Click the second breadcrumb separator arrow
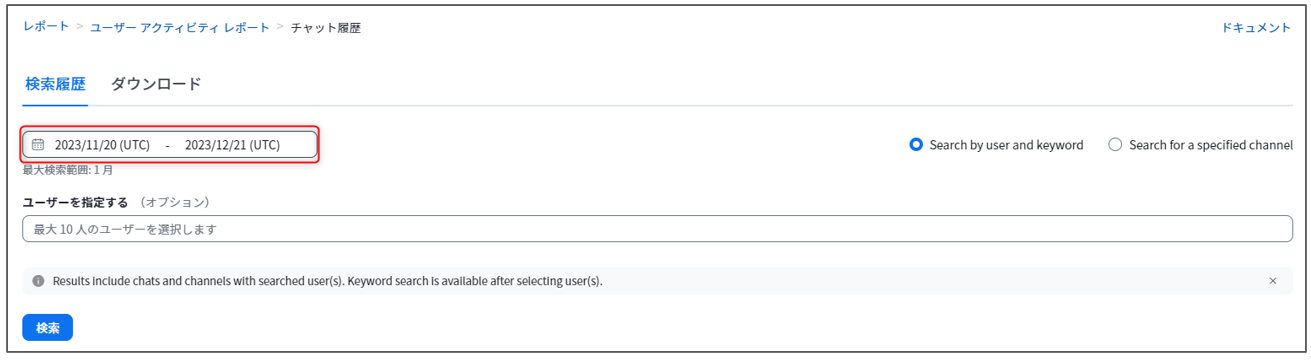 (281, 28)
